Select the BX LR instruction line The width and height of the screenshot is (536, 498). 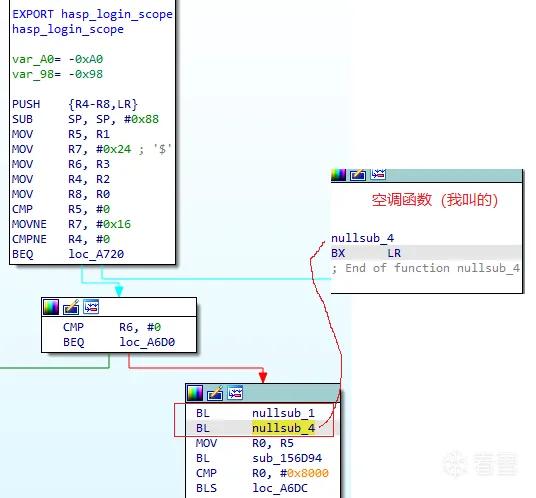[x=426, y=253]
